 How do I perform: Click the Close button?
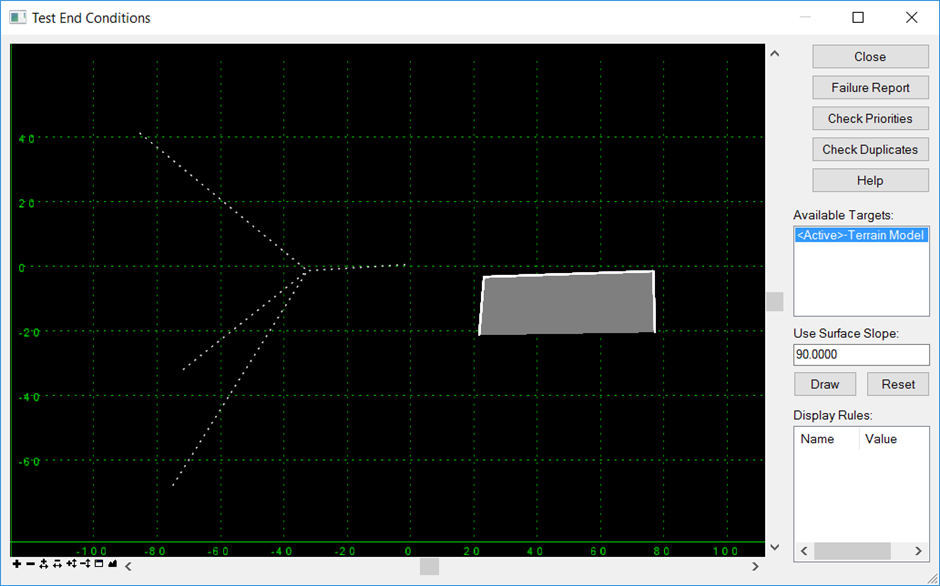(x=870, y=56)
